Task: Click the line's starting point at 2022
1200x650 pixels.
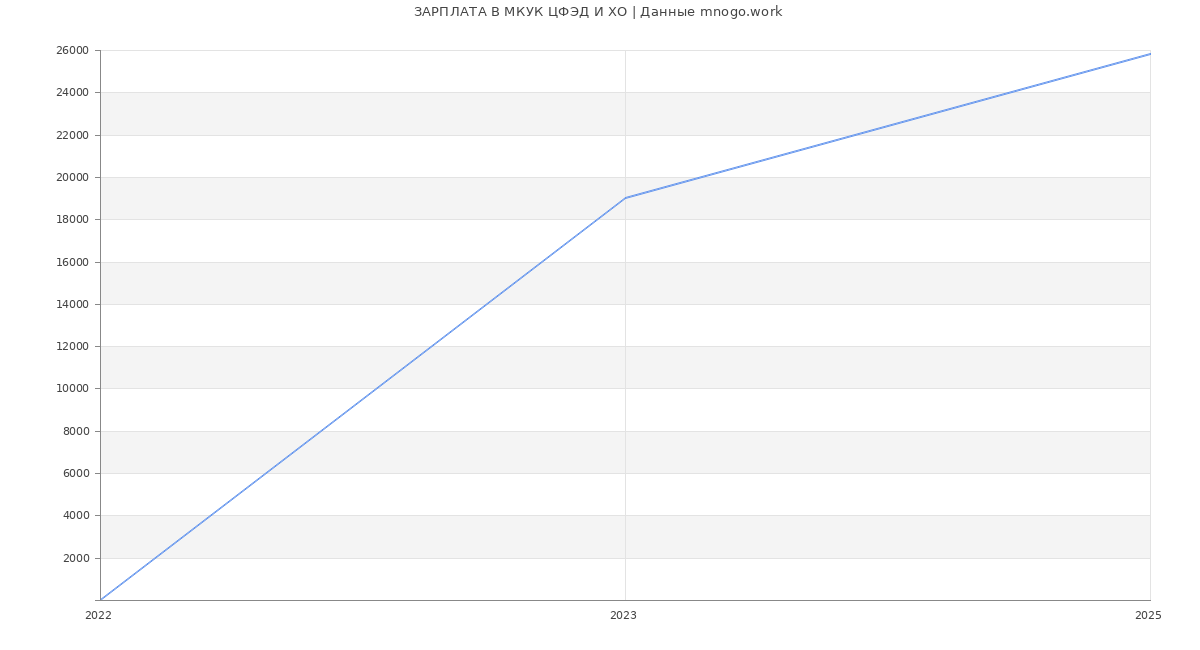Action: [101, 600]
